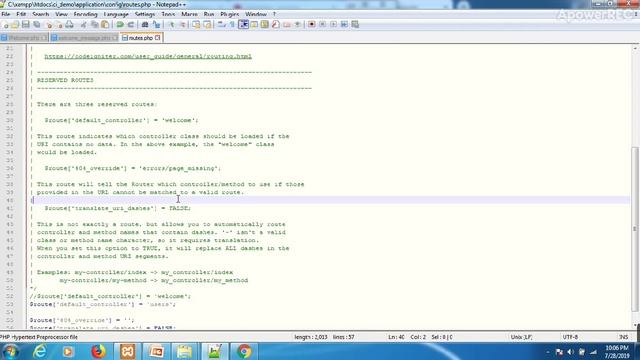This screenshot has height=360, width=640.
Task: Click the 'length : 2,013' status entry
Action: click(x=311, y=337)
